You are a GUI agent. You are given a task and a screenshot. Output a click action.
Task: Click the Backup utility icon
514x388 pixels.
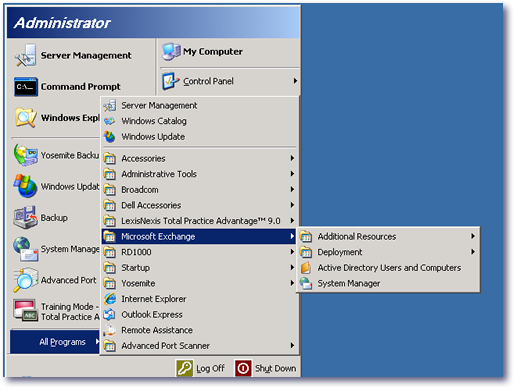(x=25, y=217)
